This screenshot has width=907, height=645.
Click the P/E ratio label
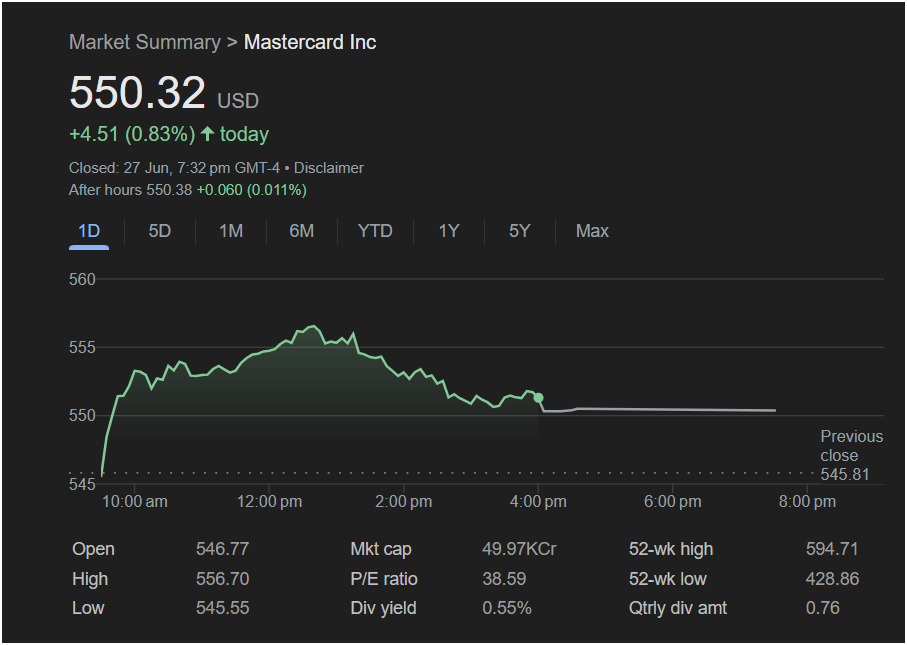tap(384, 578)
